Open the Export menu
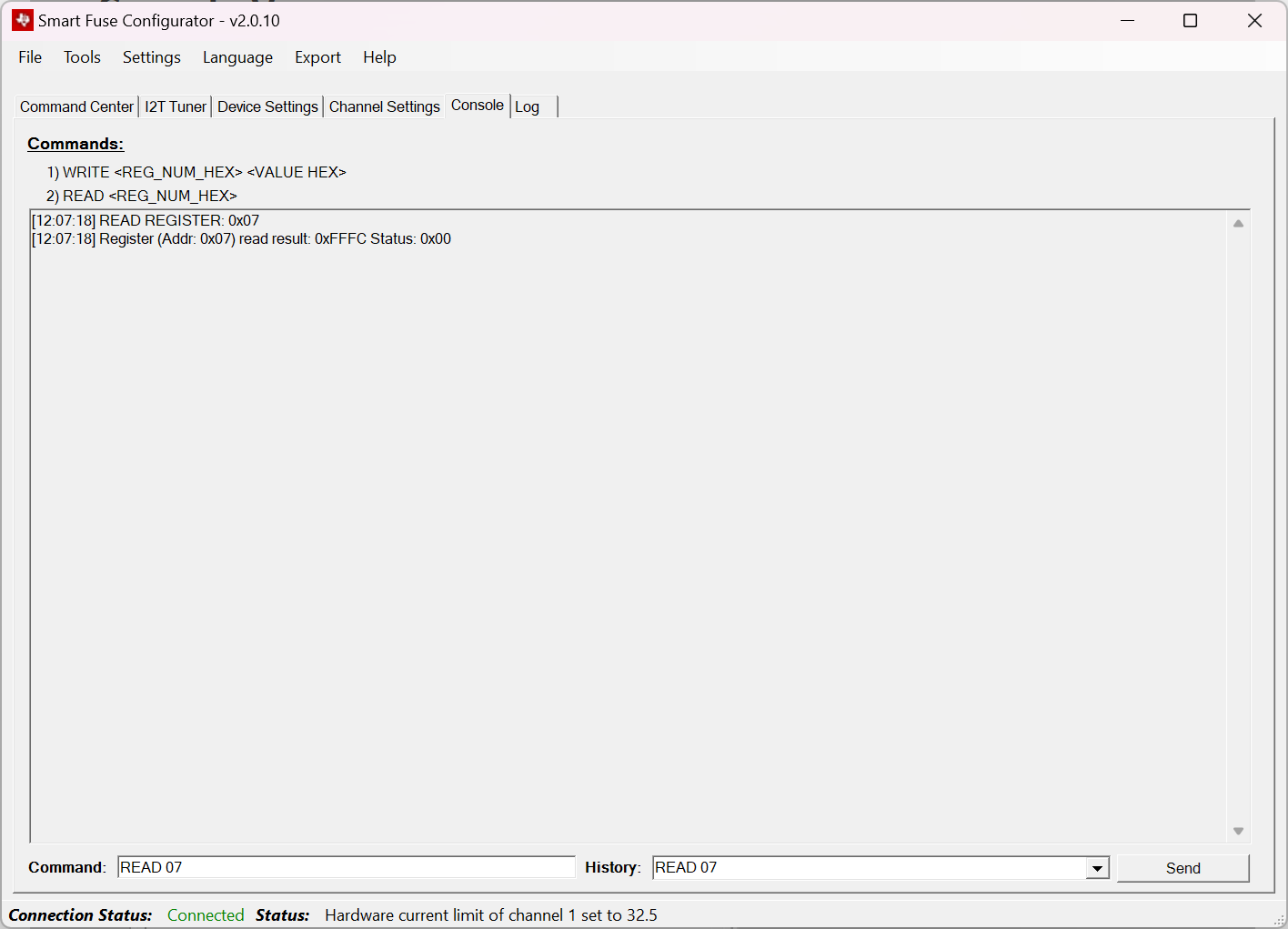The image size is (1288, 929). [317, 56]
